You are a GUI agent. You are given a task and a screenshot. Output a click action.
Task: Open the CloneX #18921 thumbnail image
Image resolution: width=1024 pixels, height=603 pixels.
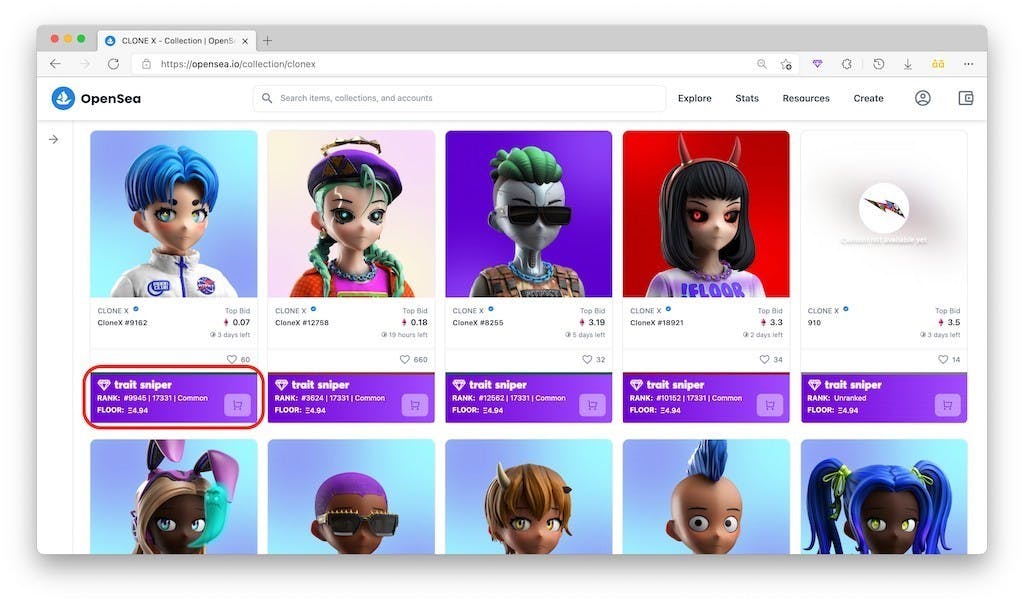pos(706,214)
